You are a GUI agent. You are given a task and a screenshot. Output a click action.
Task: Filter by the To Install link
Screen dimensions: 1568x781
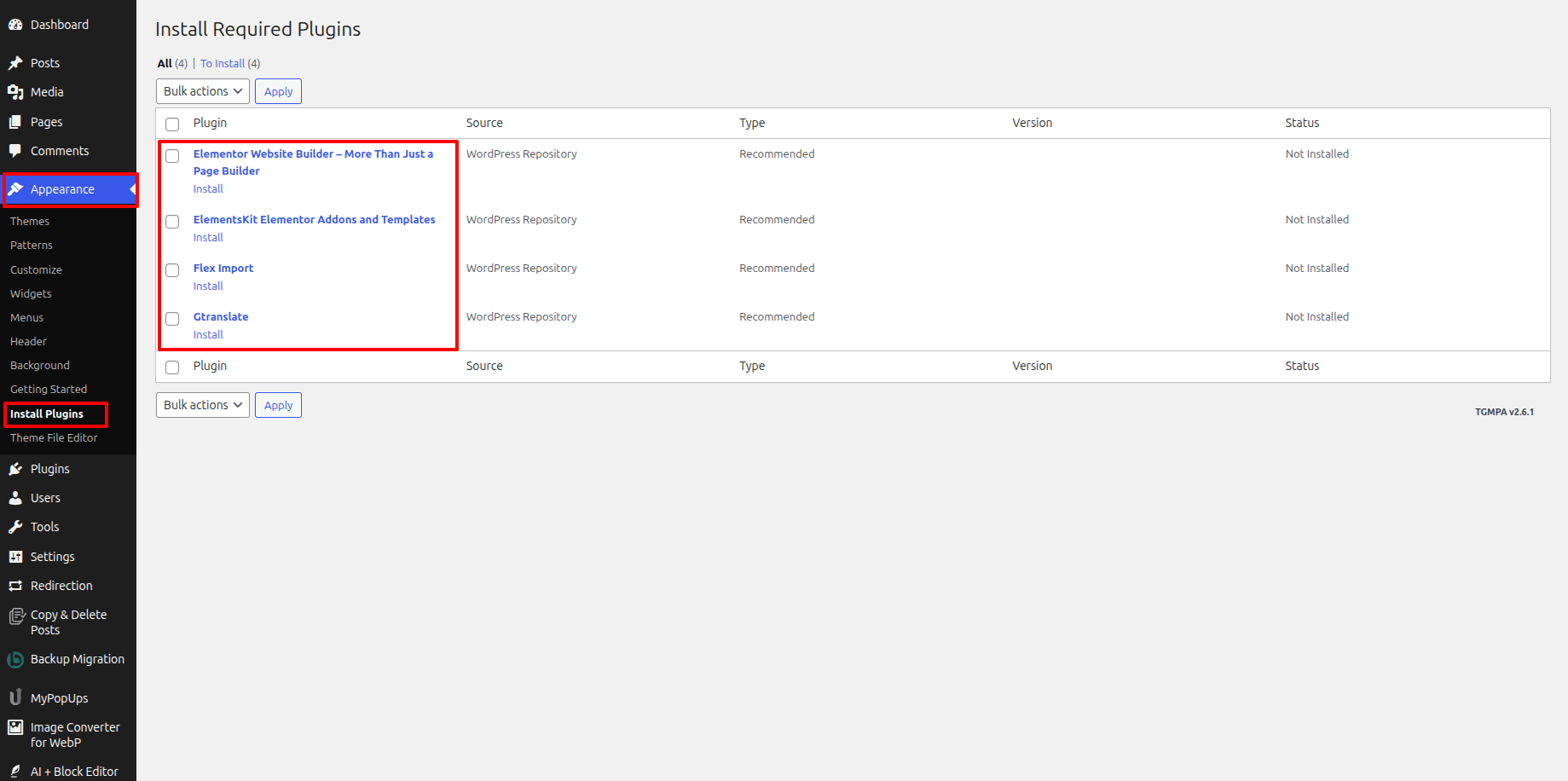223,64
